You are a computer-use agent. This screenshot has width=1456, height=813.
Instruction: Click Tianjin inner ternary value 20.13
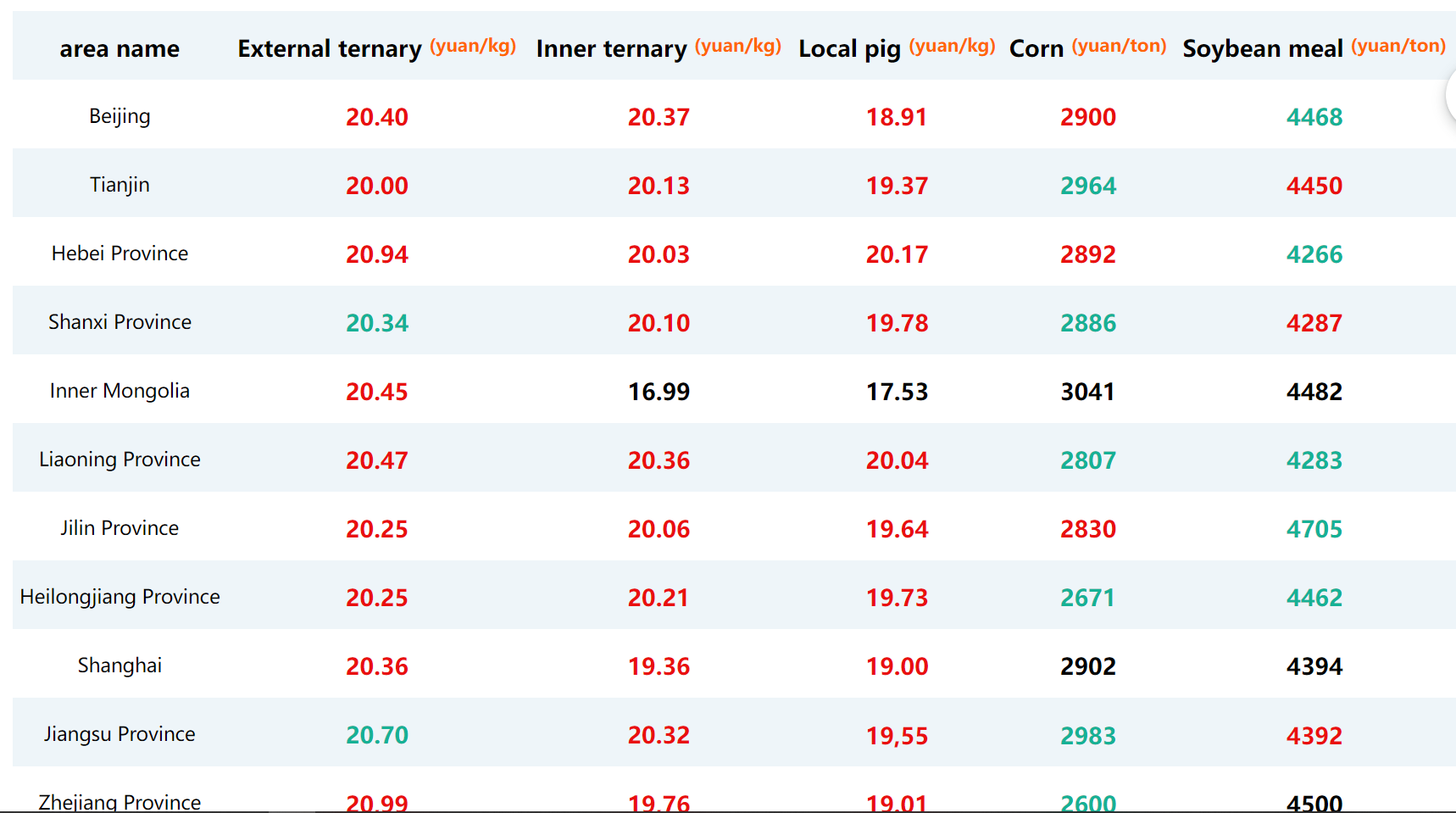(659, 186)
